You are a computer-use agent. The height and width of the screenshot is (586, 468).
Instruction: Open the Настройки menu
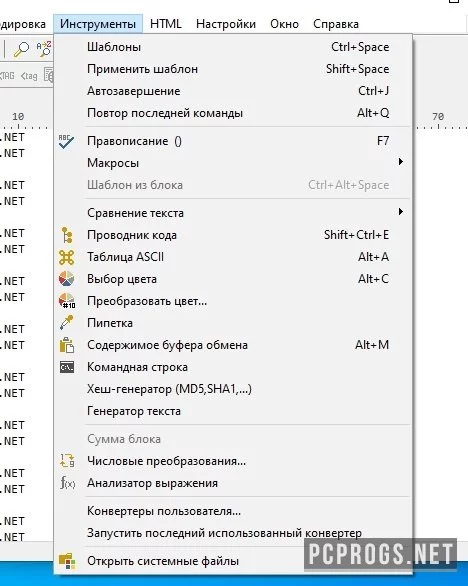pyautogui.click(x=226, y=24)
